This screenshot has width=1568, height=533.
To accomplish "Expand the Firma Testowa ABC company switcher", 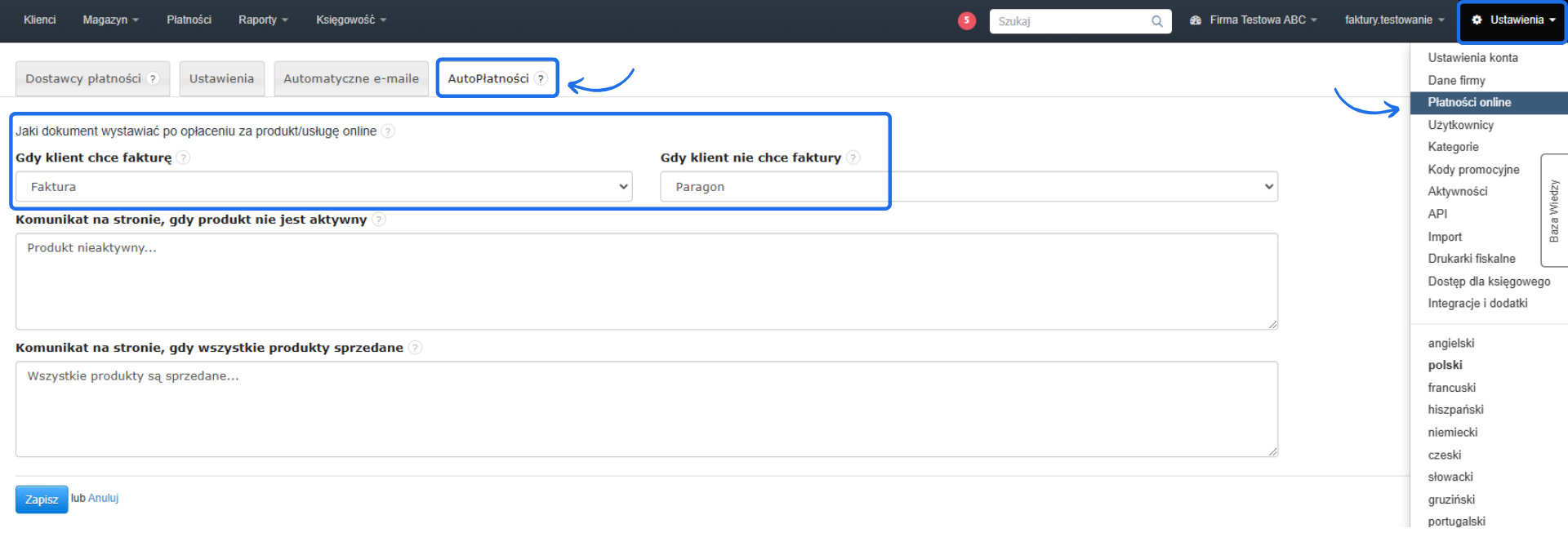I will 1254,20.
